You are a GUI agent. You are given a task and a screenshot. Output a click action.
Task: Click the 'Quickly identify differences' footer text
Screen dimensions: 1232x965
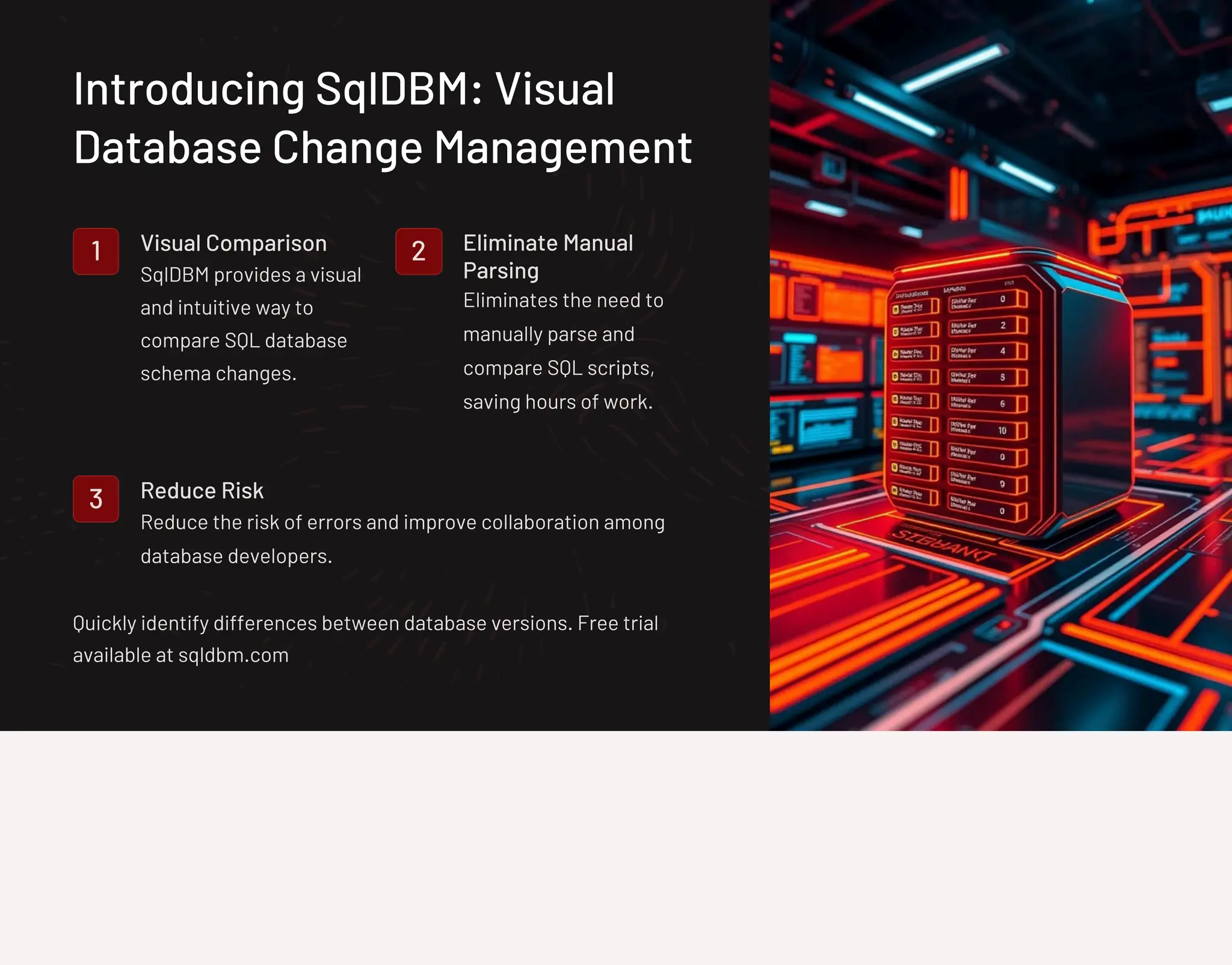(366, 639)
